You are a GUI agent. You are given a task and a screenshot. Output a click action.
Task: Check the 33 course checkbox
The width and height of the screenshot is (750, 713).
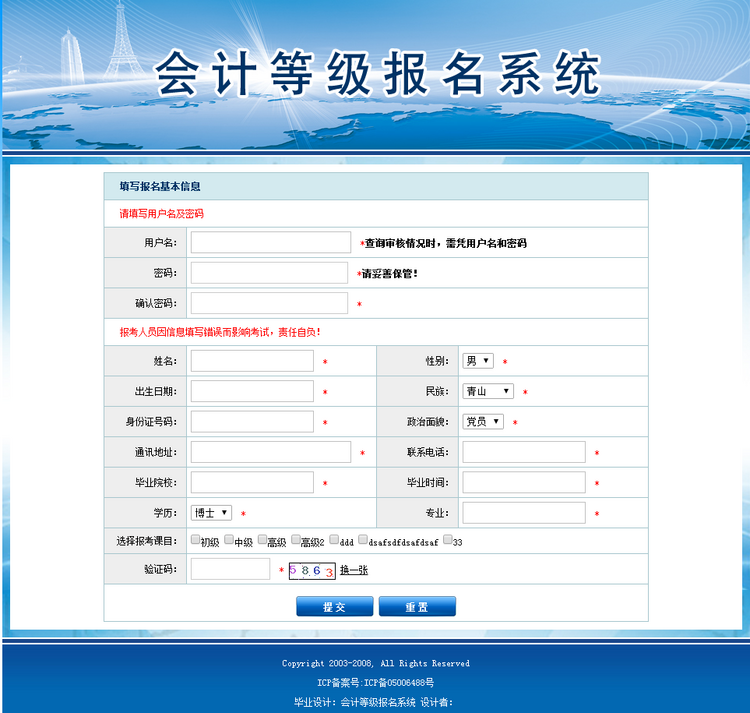tap(447, 539)
